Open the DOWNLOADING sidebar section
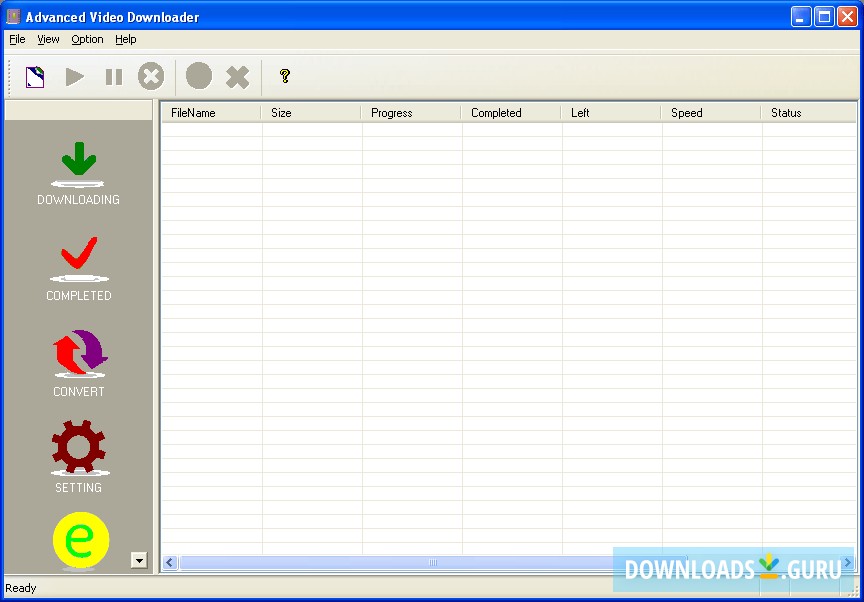 click(78, 173)
